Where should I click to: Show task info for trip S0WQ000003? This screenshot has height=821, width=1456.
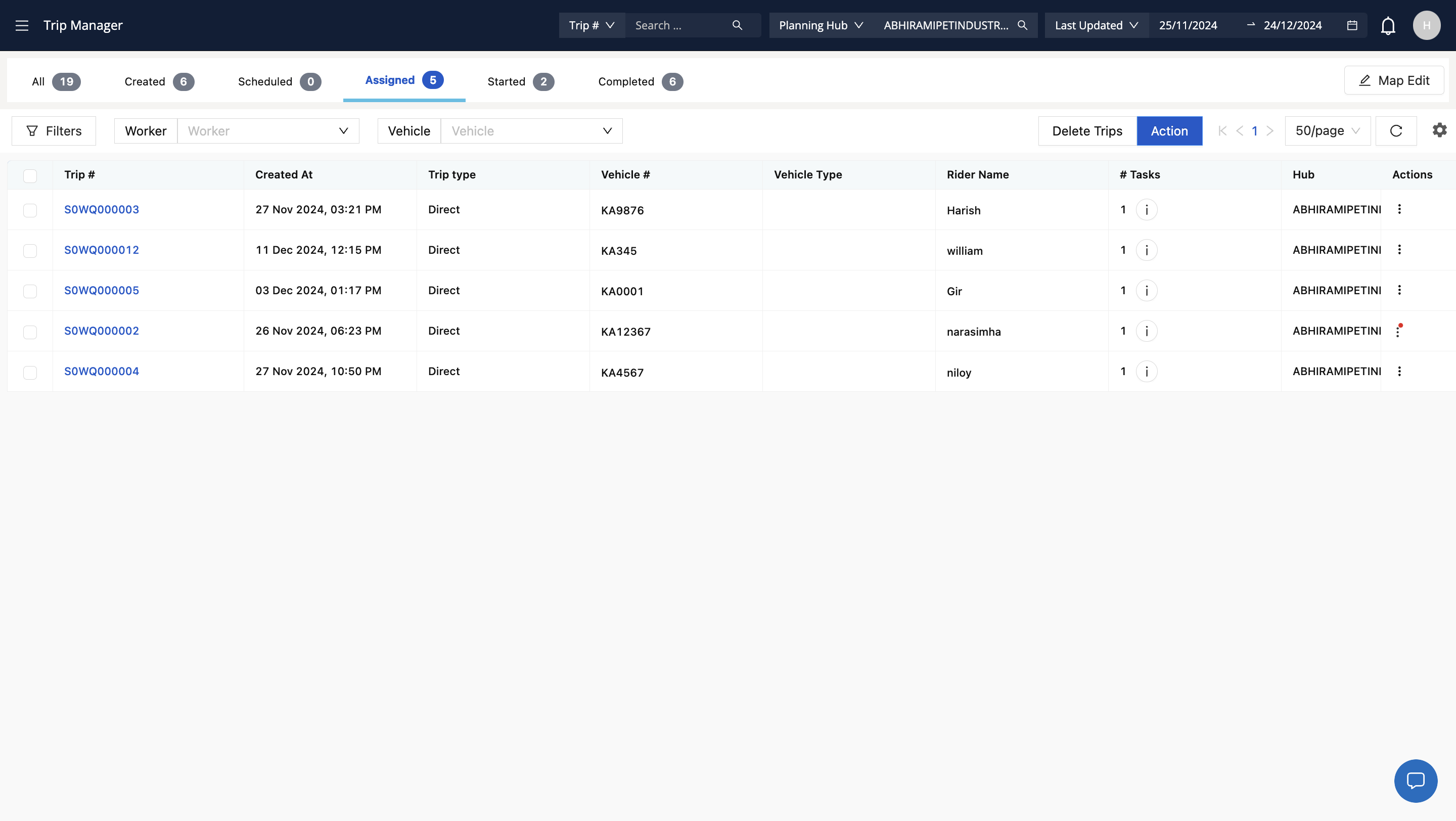tap(1147, 210)
